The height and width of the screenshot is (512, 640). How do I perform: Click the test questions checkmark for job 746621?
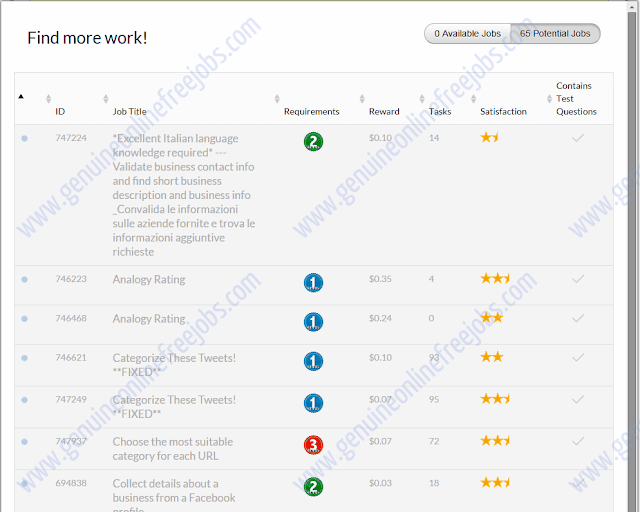578,358
